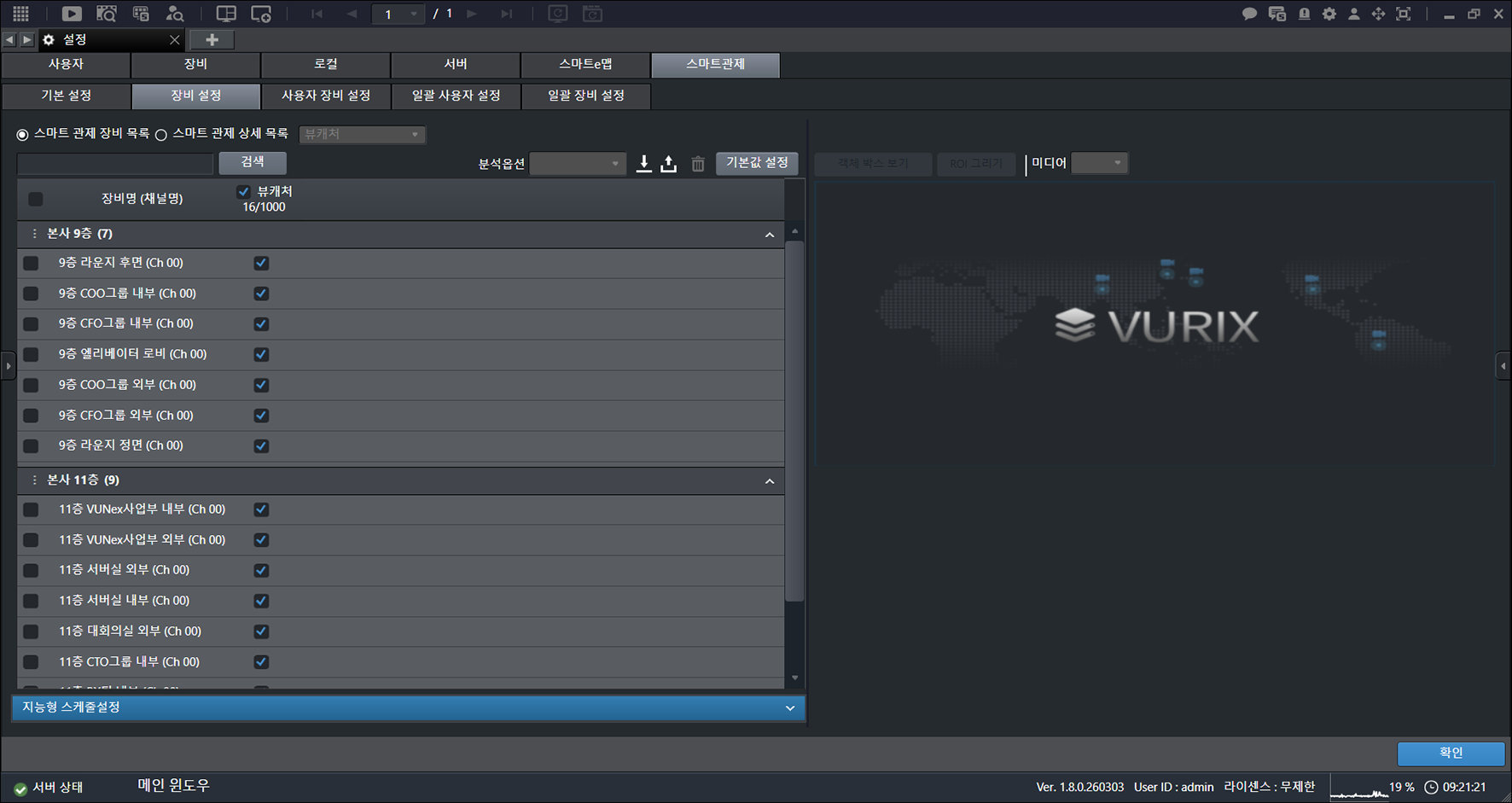The height and width of the screenshot is (803, 1512).
Task: Click the add monitor icon
Action: [261, 14]
